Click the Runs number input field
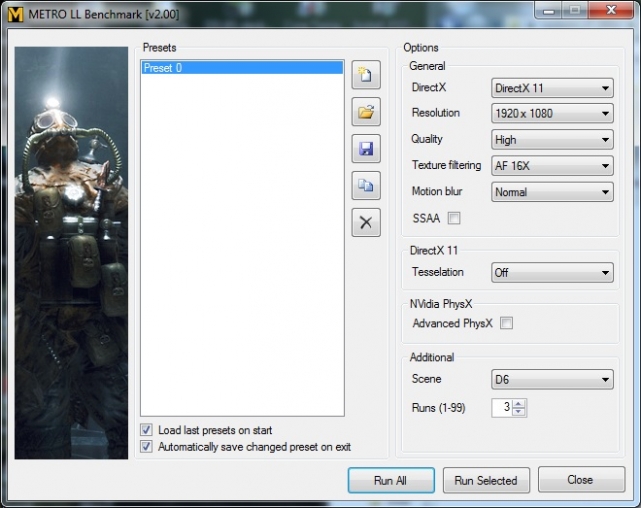 coord(502,407)
